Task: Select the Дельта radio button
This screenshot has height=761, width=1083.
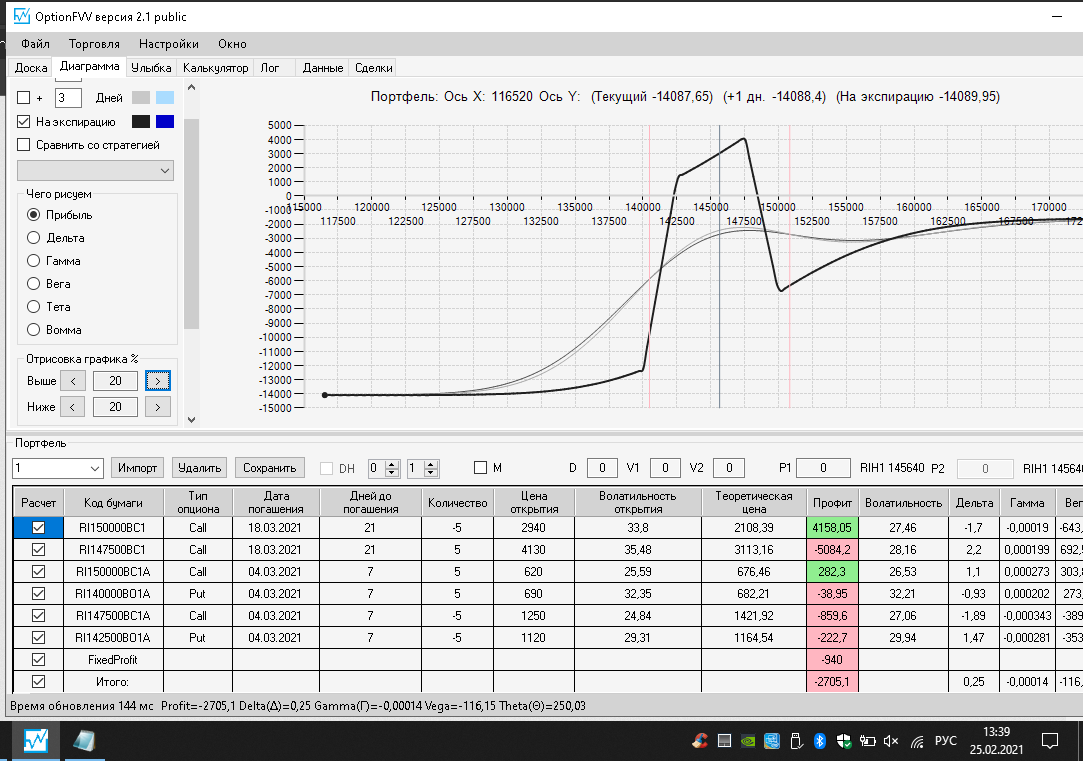Action: 33,238
